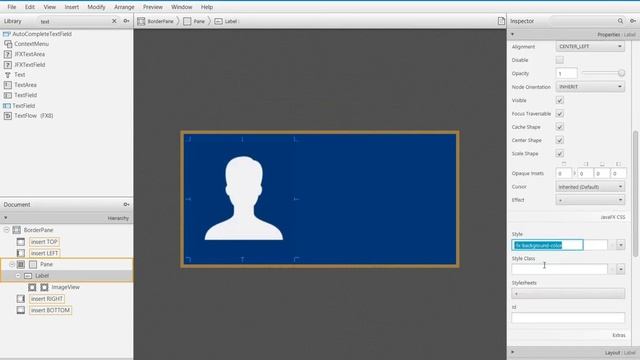Open the File menu
This screenshot has width=640, height=360.
click(x=12, y=7)
